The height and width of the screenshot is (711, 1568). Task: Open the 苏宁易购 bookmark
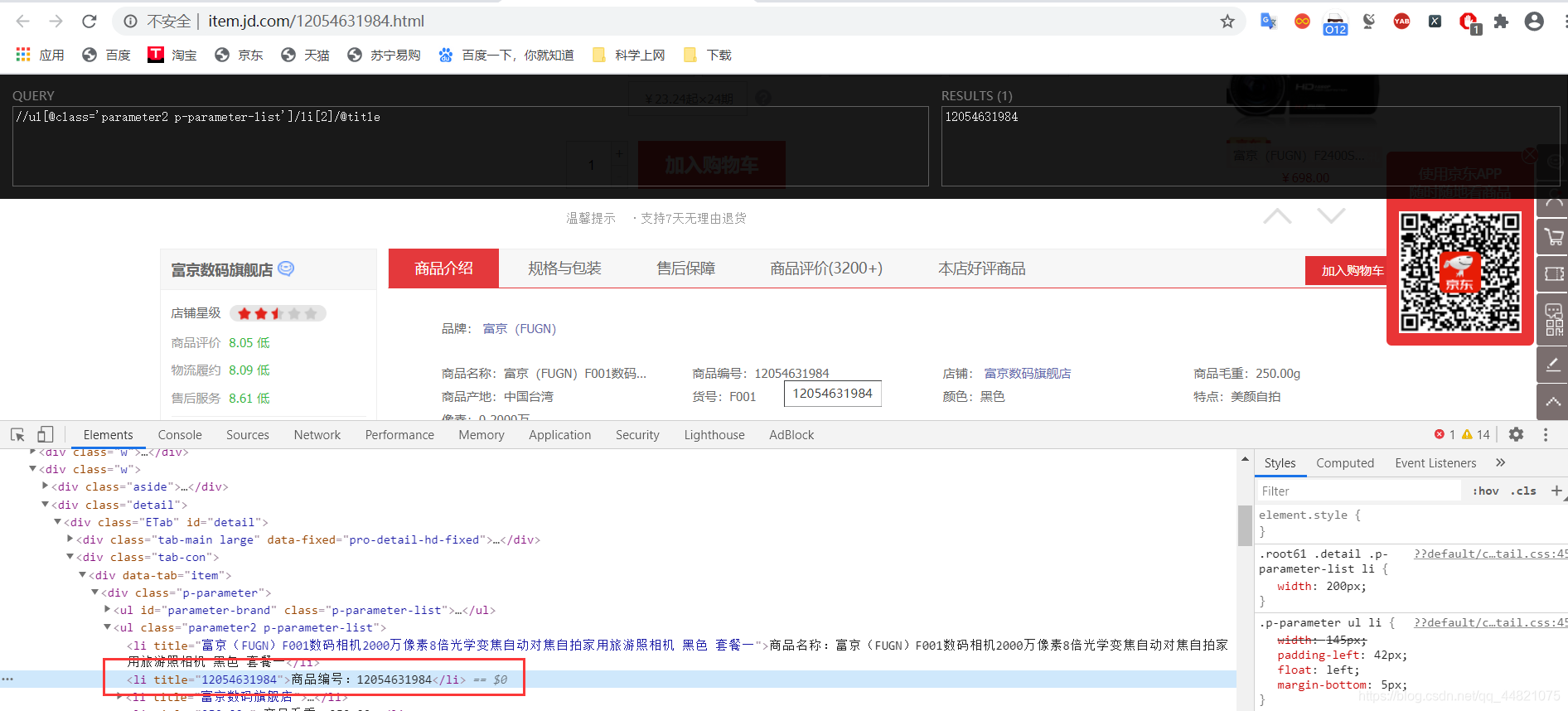pyautogui.click(x=384, y=55)
